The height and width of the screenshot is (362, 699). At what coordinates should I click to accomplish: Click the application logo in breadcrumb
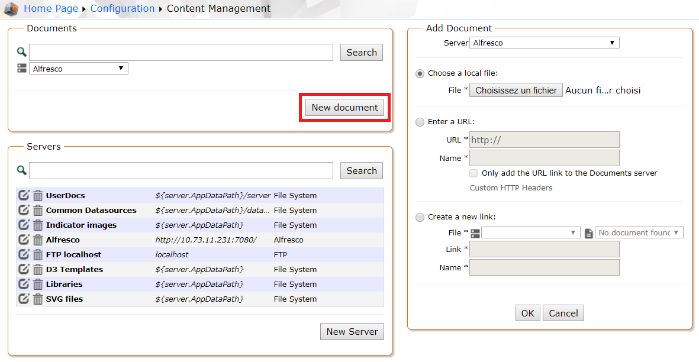[11, 8]
